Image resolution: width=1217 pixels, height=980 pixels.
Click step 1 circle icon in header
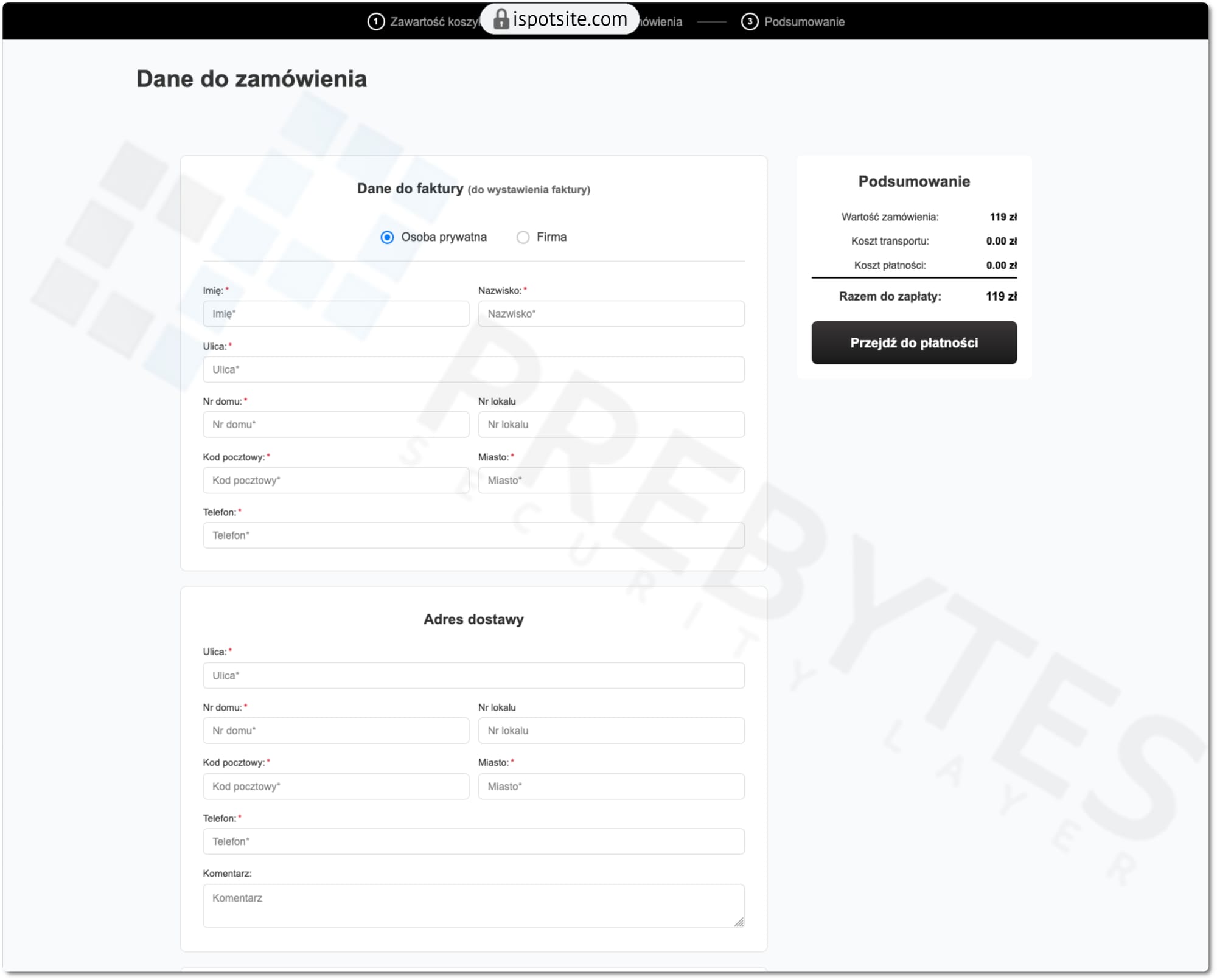(x=376, y=22)
